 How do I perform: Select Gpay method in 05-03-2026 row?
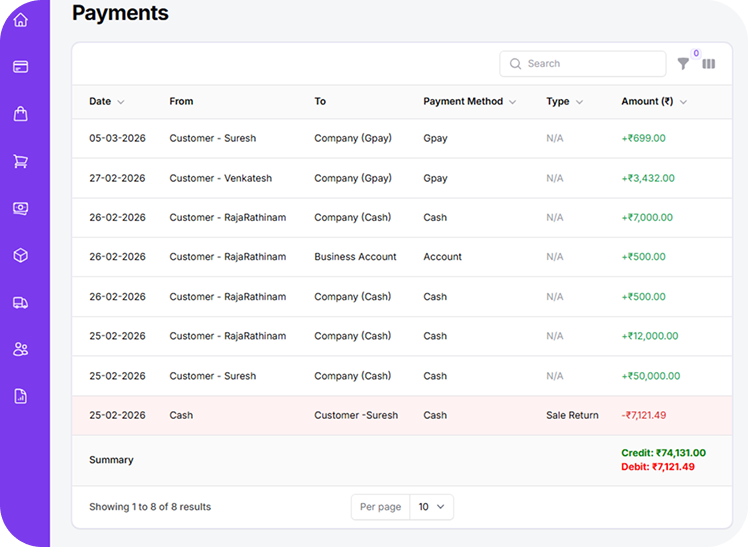[436, 138]
